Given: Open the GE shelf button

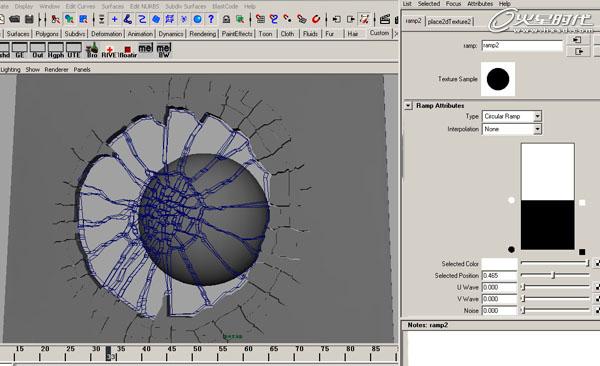Looking at the screenshot, I should tap(20, 50).
